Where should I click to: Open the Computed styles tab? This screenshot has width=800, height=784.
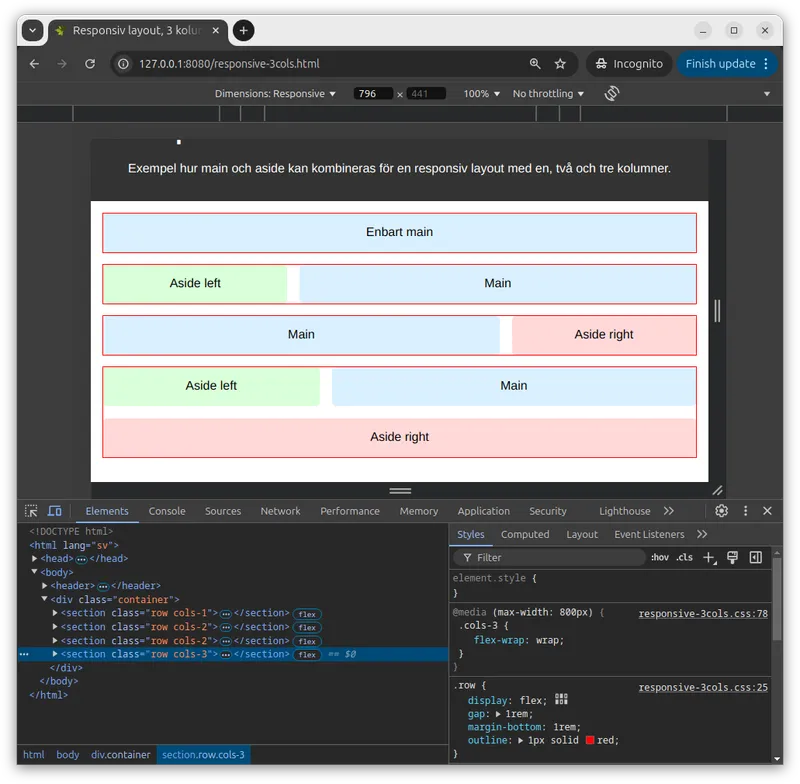pyautogui.click(x=525, y=535)
